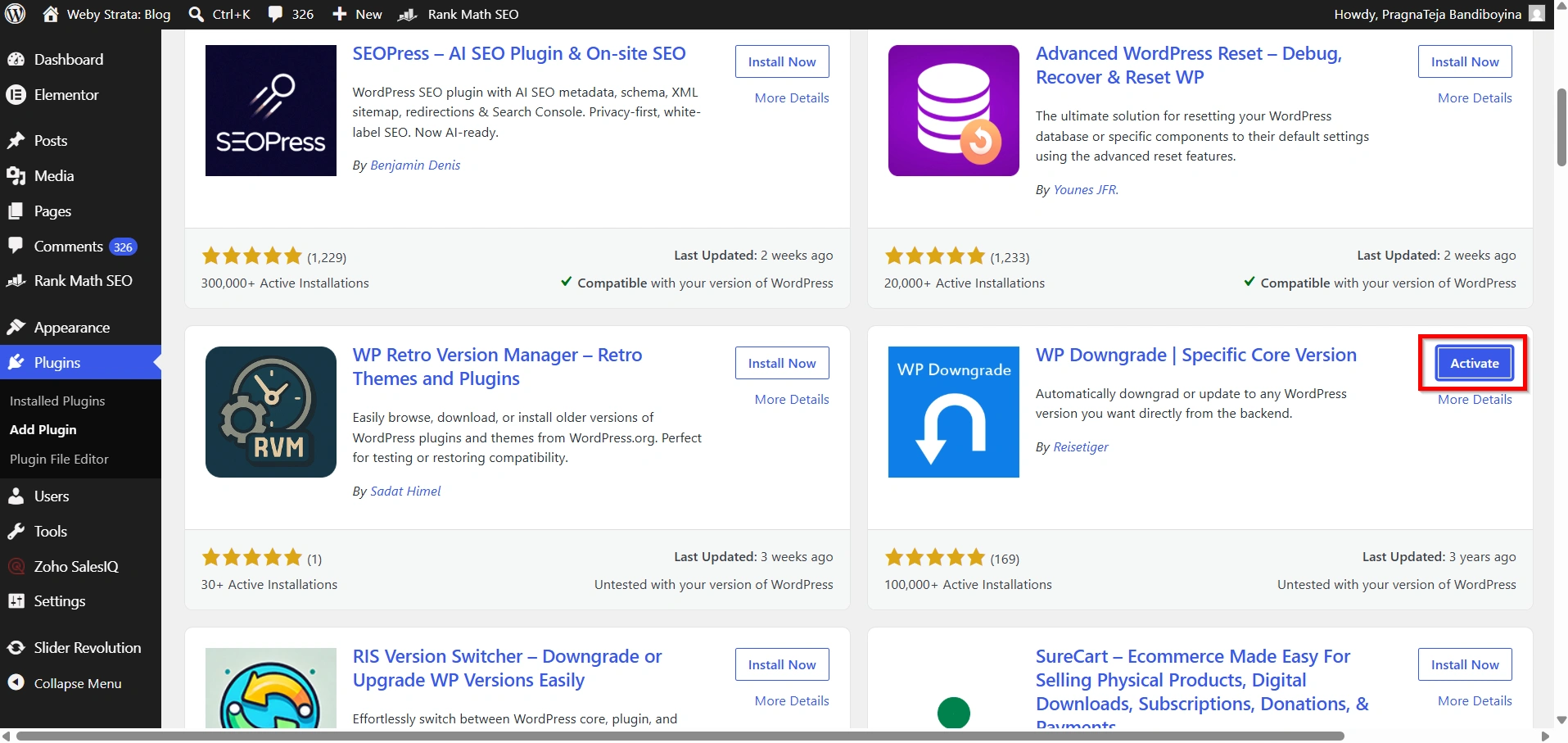The image size is (1568, 743).
Task: Open the Advanced WordPress Reset plugin thumbnail
Action: pyautogui.click(x=954, y=111)
